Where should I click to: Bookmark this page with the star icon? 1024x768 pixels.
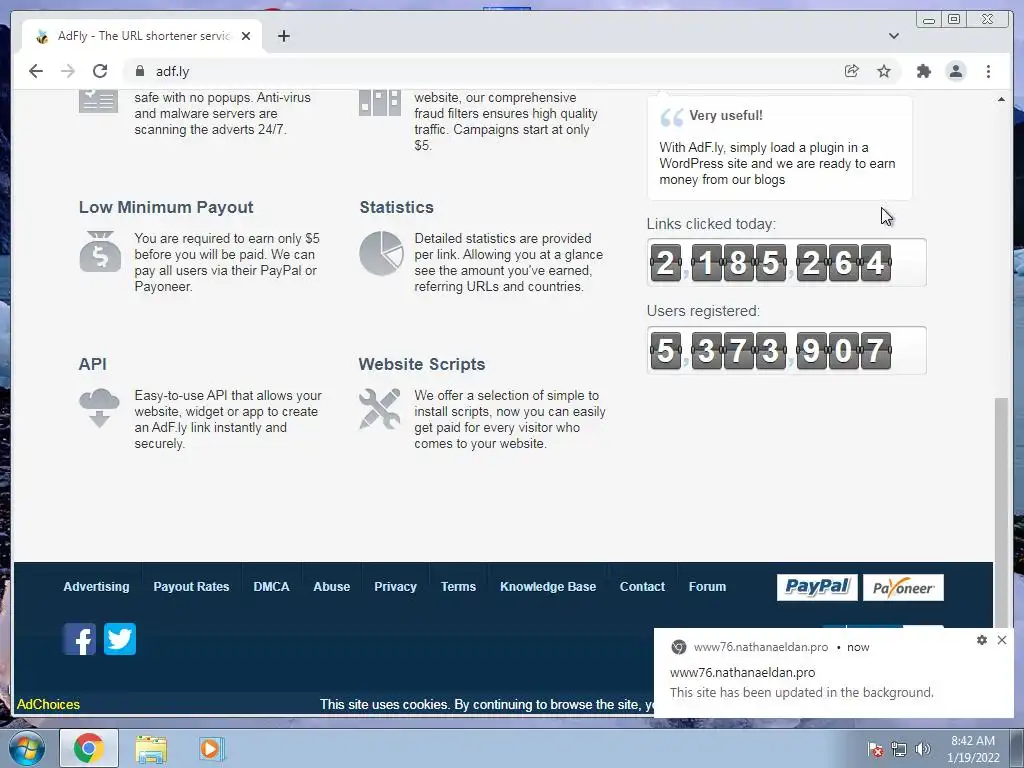tap(884, 71)
